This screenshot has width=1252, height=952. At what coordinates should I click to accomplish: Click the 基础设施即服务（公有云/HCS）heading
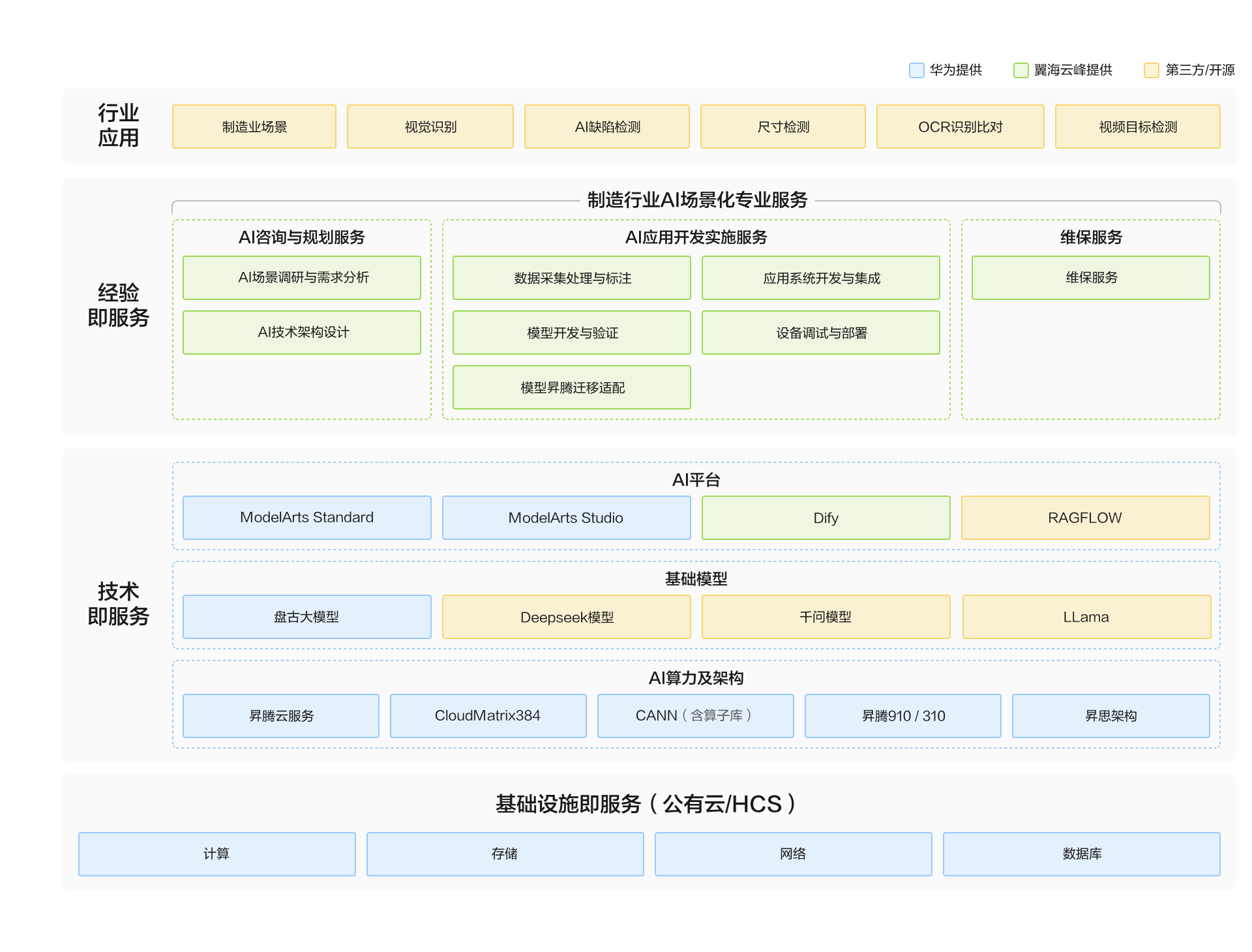pyautogui.click(x=646, y=804)
